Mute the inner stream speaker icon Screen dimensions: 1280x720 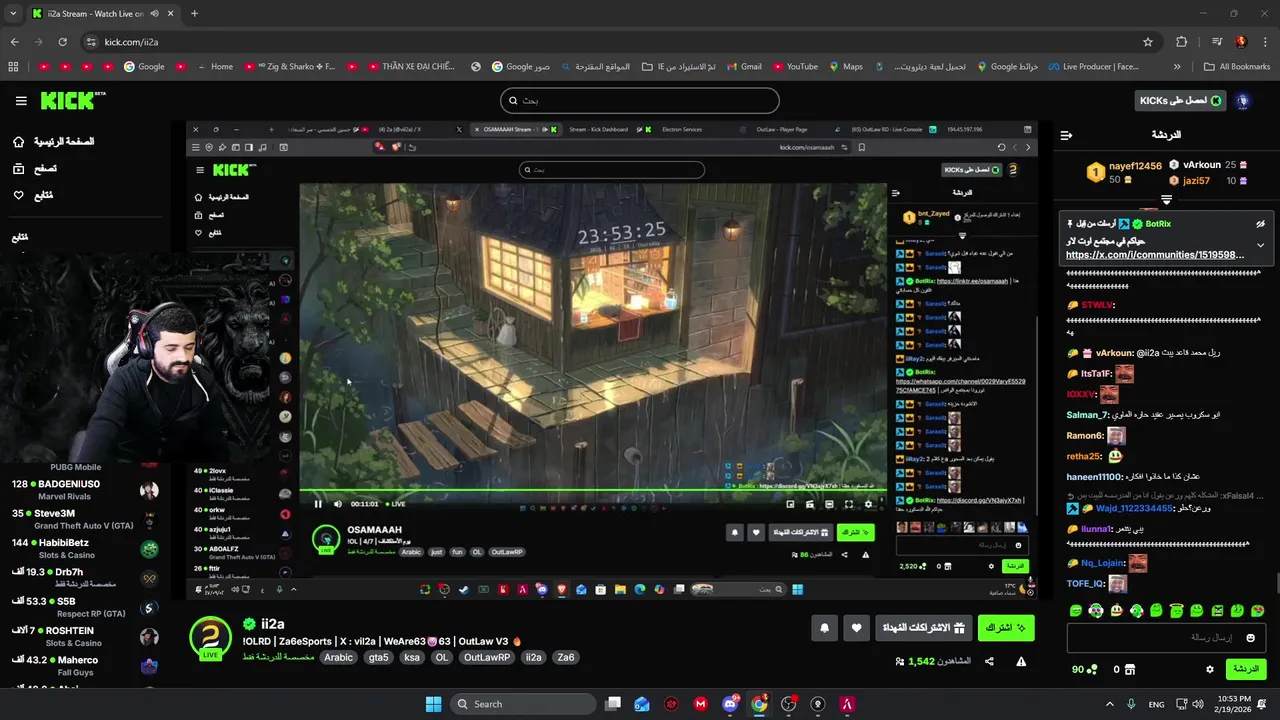(338, 504)
